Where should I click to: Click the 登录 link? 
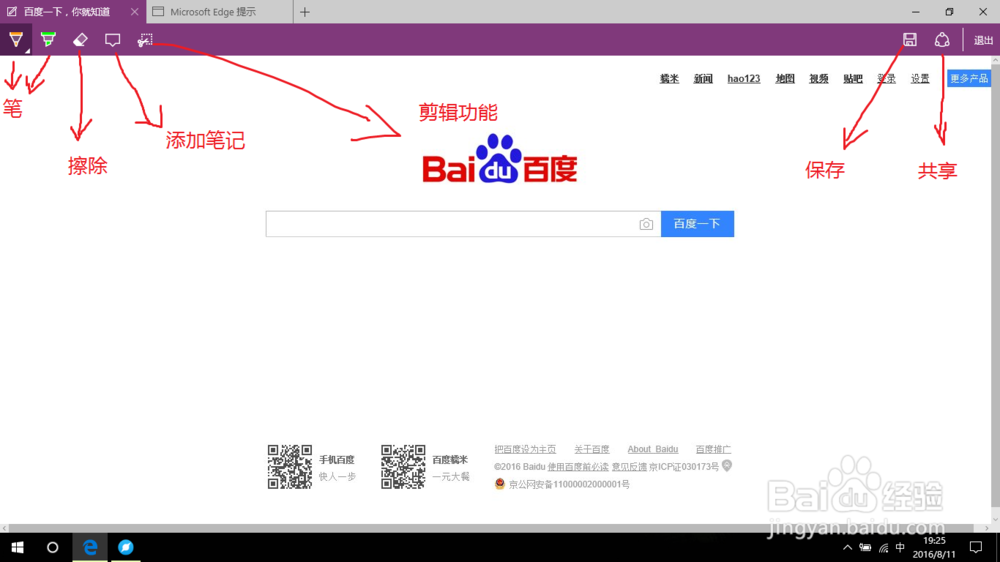pos(886,78)
